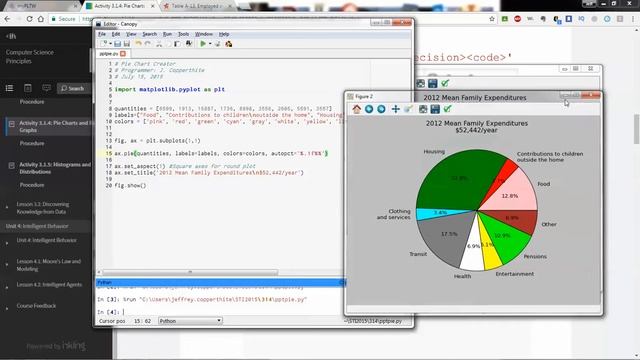Click the Back arrow icon in Figure 2 toolbar
The height and width of the screenshot is (360, 640).
tap(369, 109)
